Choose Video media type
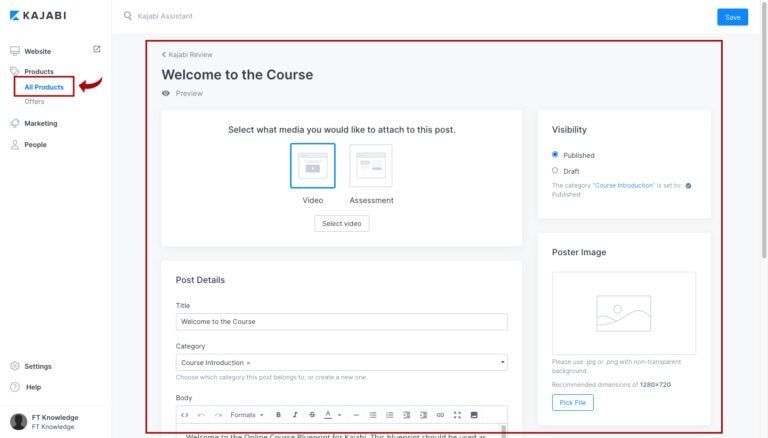 312,166
